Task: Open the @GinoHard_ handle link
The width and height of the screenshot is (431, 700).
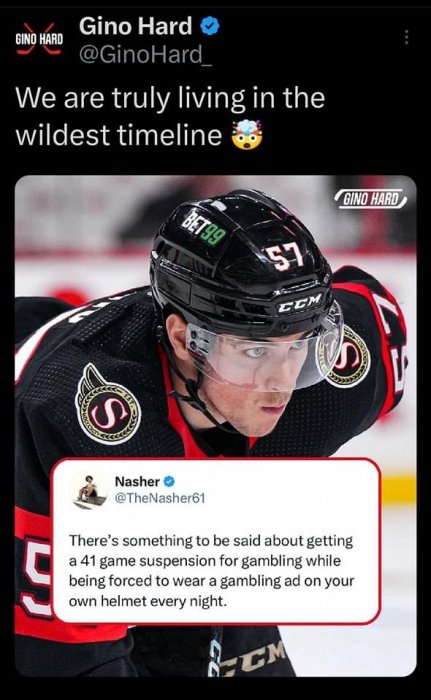Action: 145,54
